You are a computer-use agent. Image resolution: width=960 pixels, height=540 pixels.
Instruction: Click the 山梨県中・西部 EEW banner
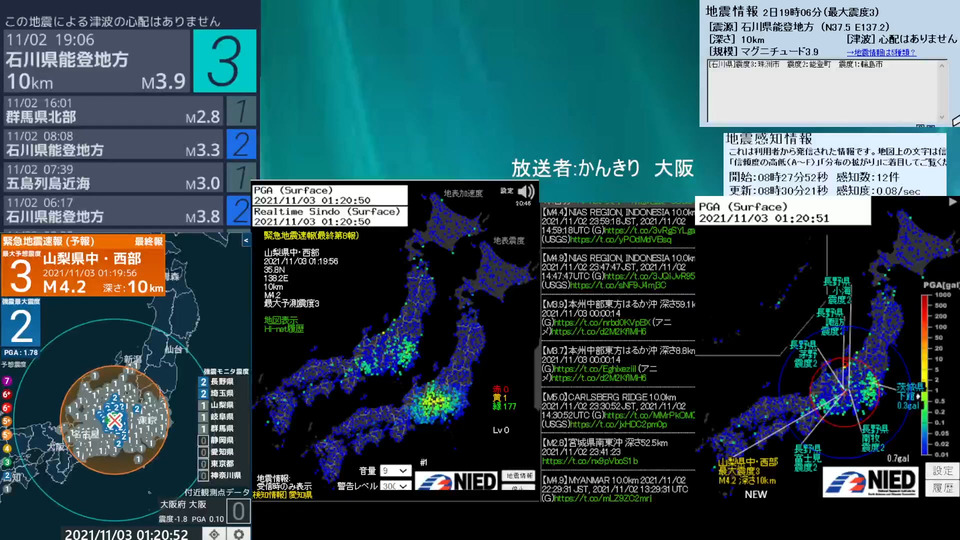click(x=83, y=265)
